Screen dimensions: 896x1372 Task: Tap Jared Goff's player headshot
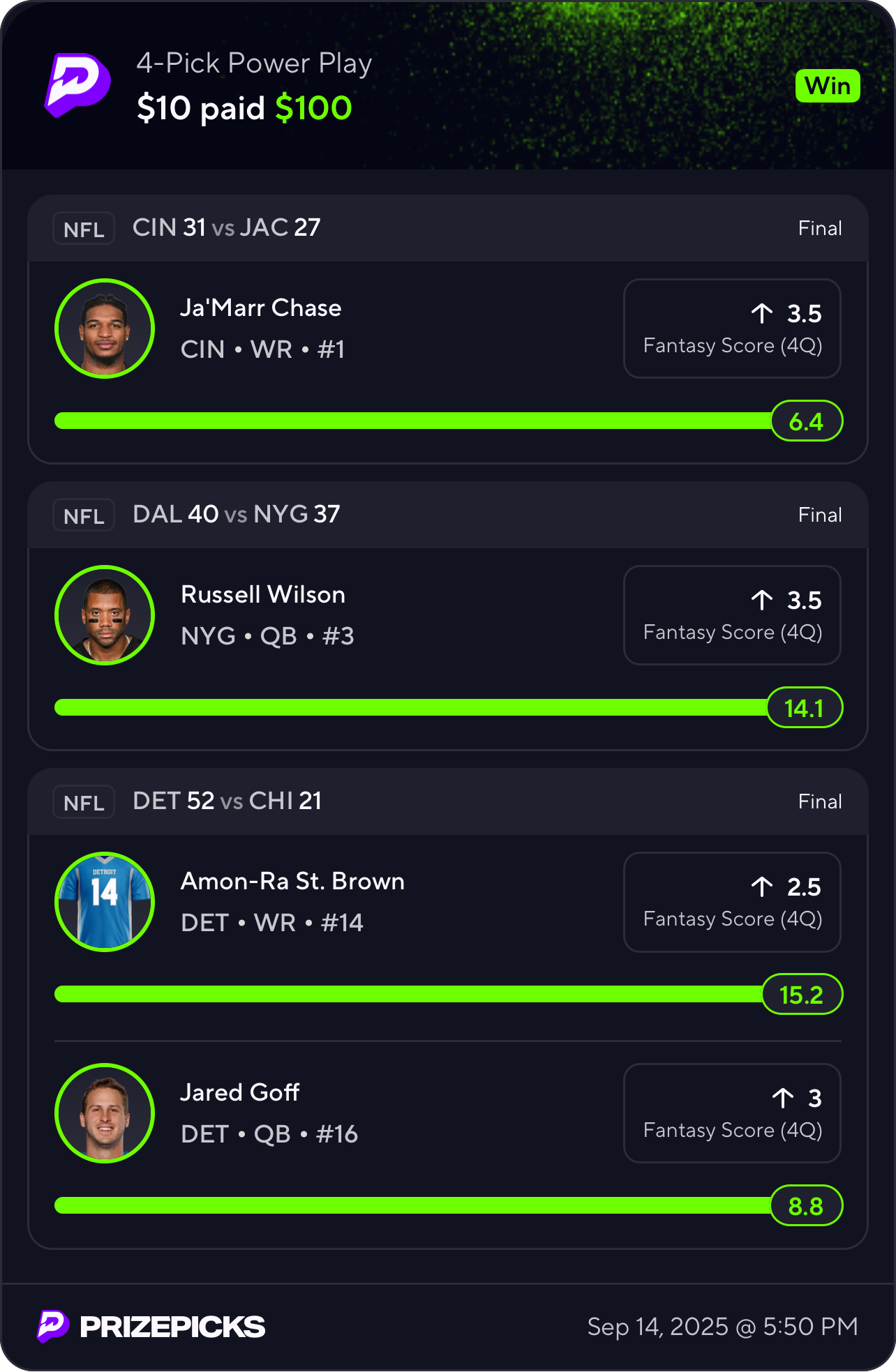105,1113
